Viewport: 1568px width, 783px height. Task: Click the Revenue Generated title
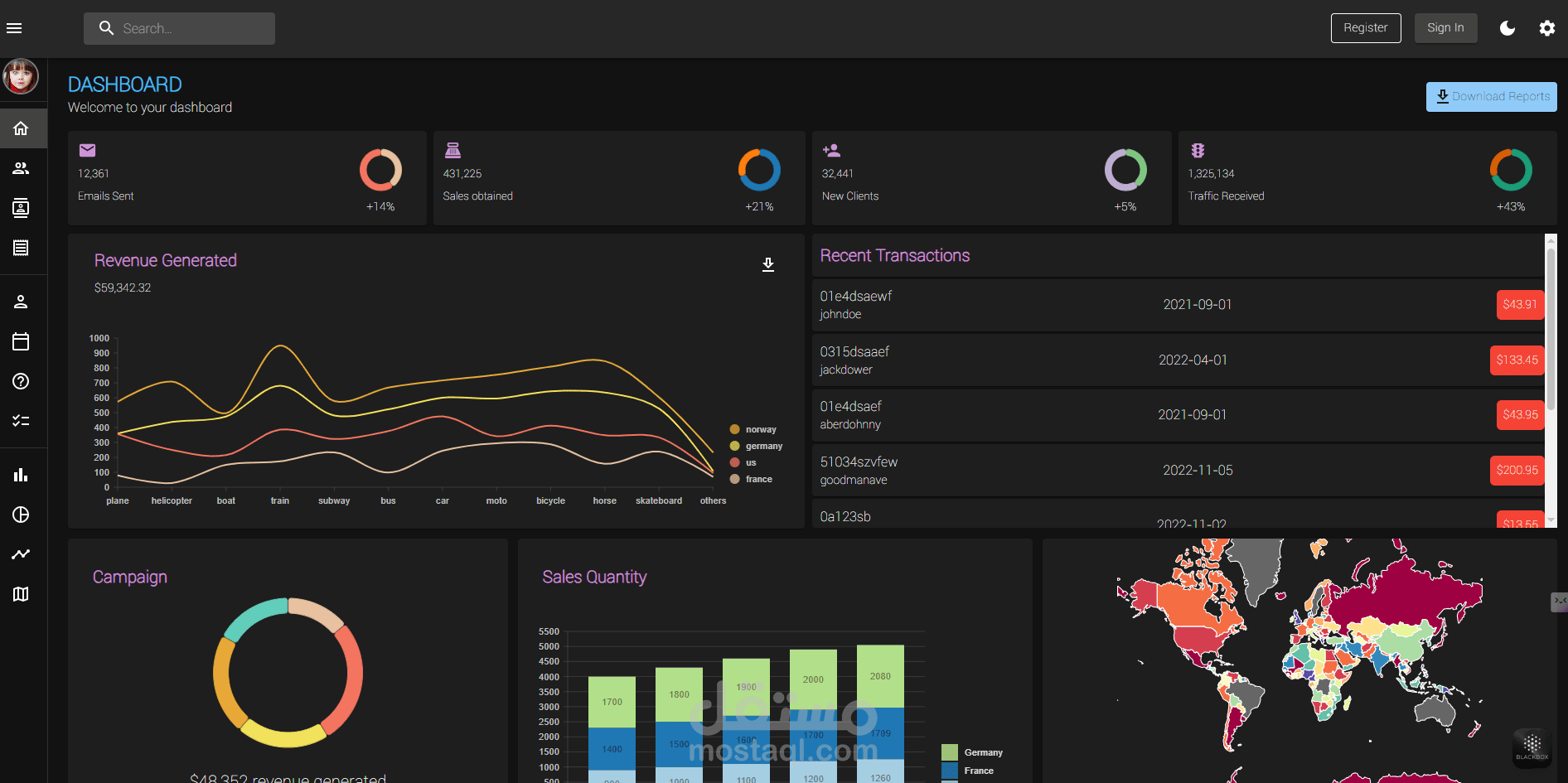pos(166,260)
